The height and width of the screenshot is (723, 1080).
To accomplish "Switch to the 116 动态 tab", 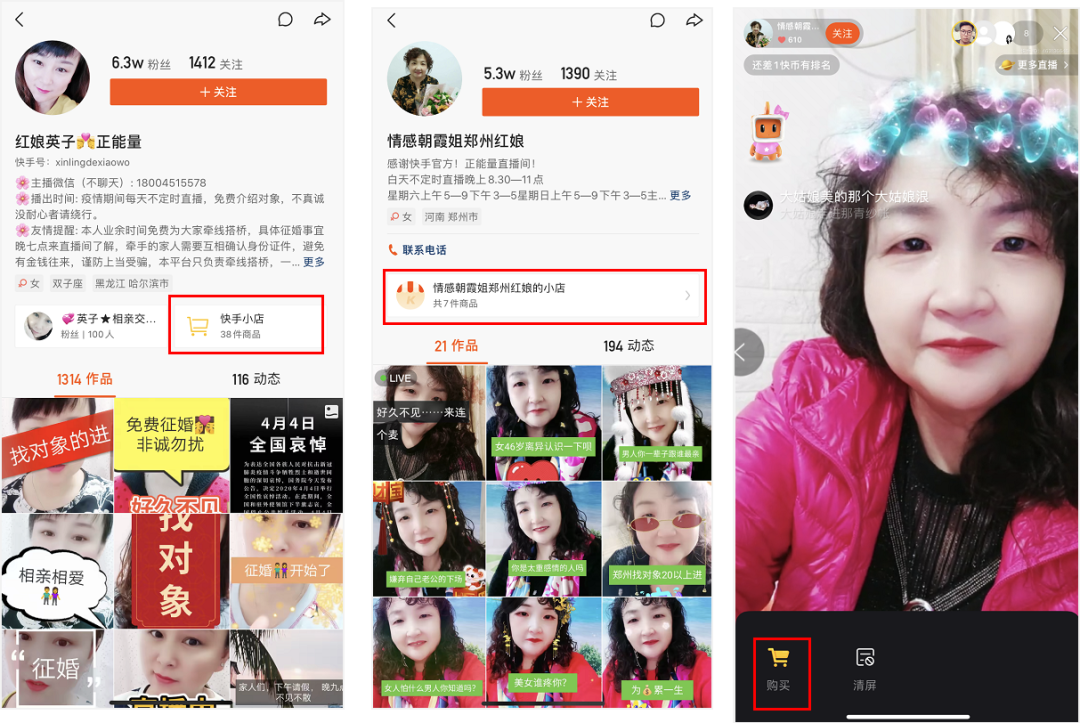I will 256,379.
